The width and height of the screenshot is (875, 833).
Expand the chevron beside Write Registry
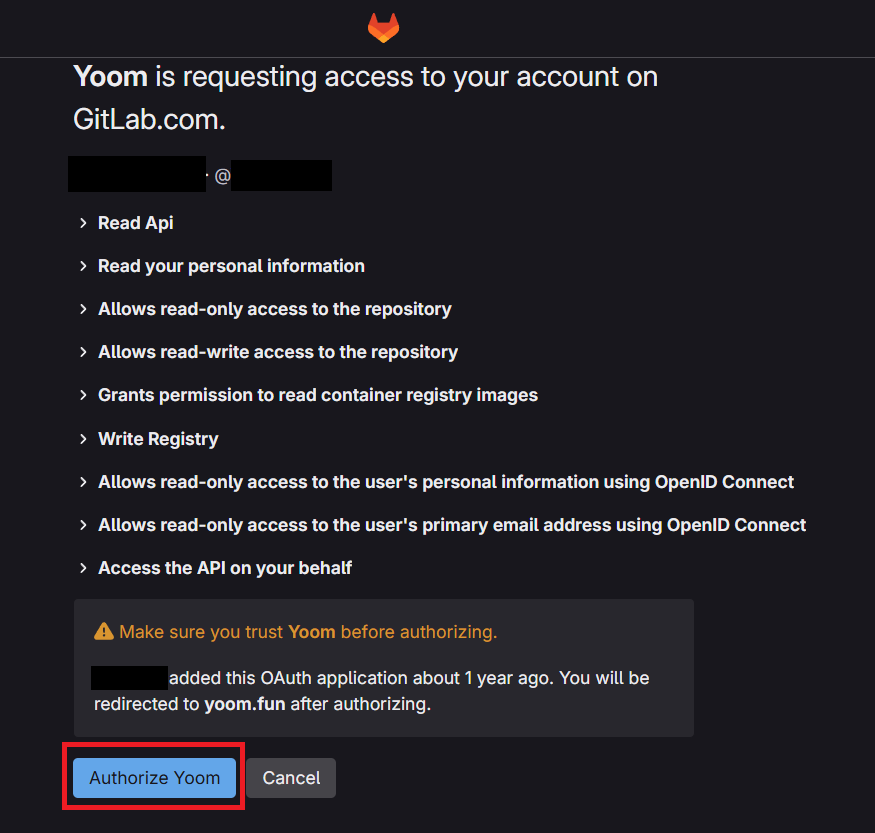[84, 439]
